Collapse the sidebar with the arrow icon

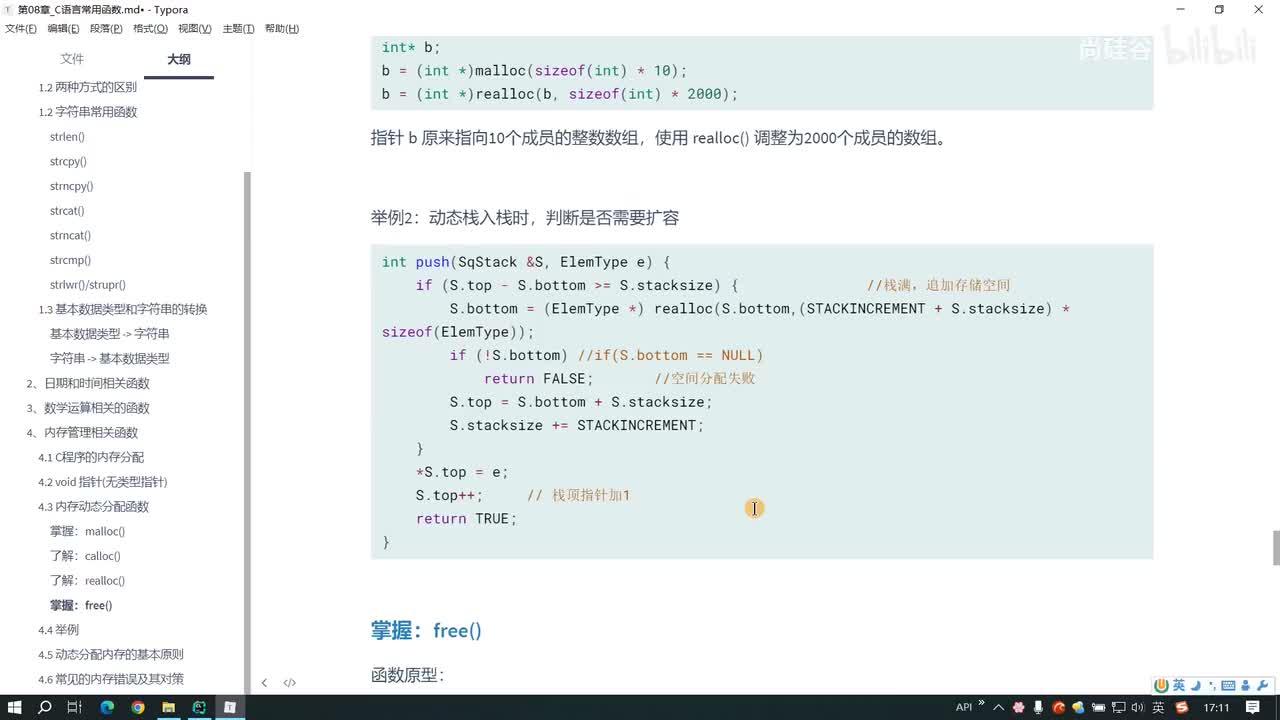pos(264,683)
